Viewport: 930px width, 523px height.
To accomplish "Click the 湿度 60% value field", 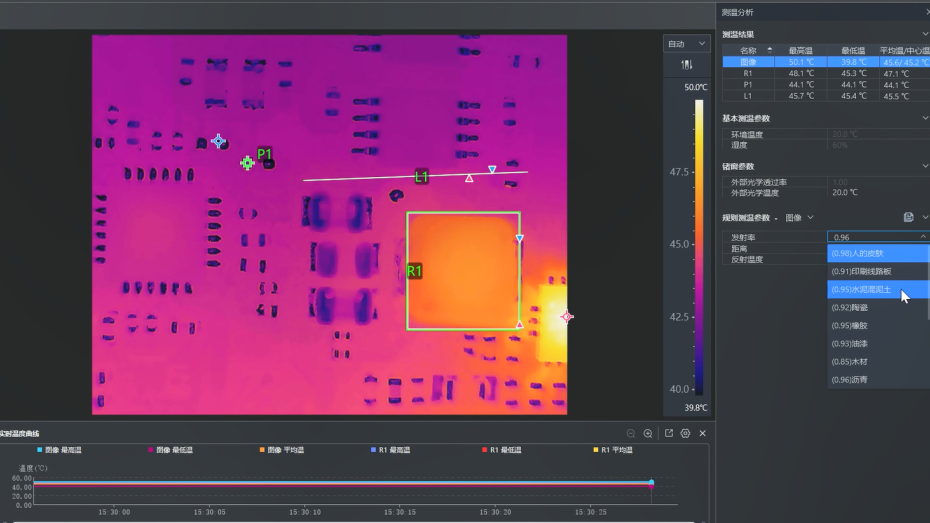I will [x=878, y=145].
